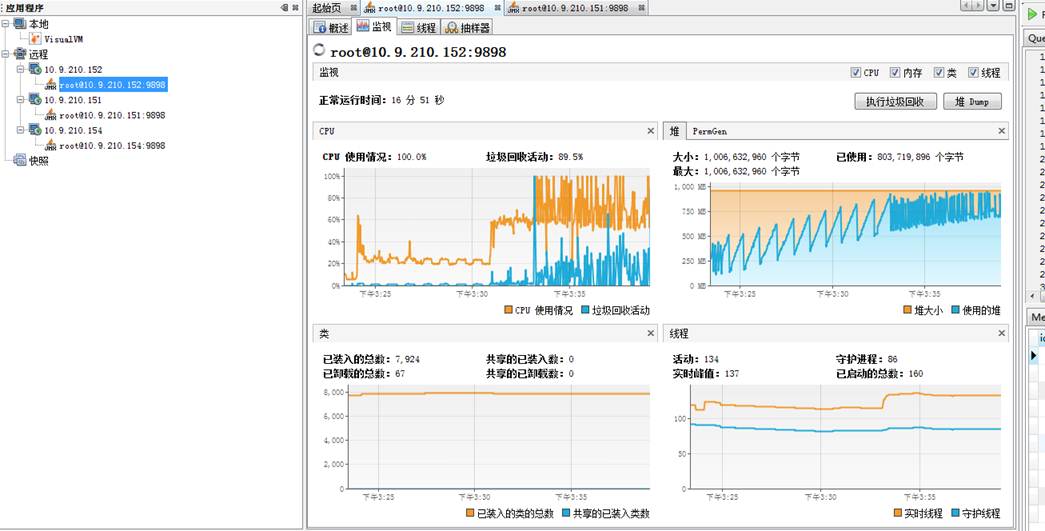
Task: Switch to the 线程 threads tab
Action: point(419,28)
